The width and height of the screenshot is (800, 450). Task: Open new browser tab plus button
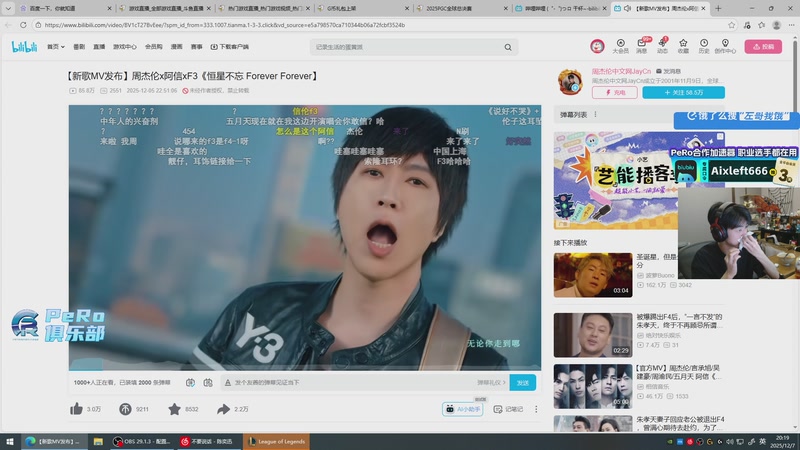pos(718,8)
